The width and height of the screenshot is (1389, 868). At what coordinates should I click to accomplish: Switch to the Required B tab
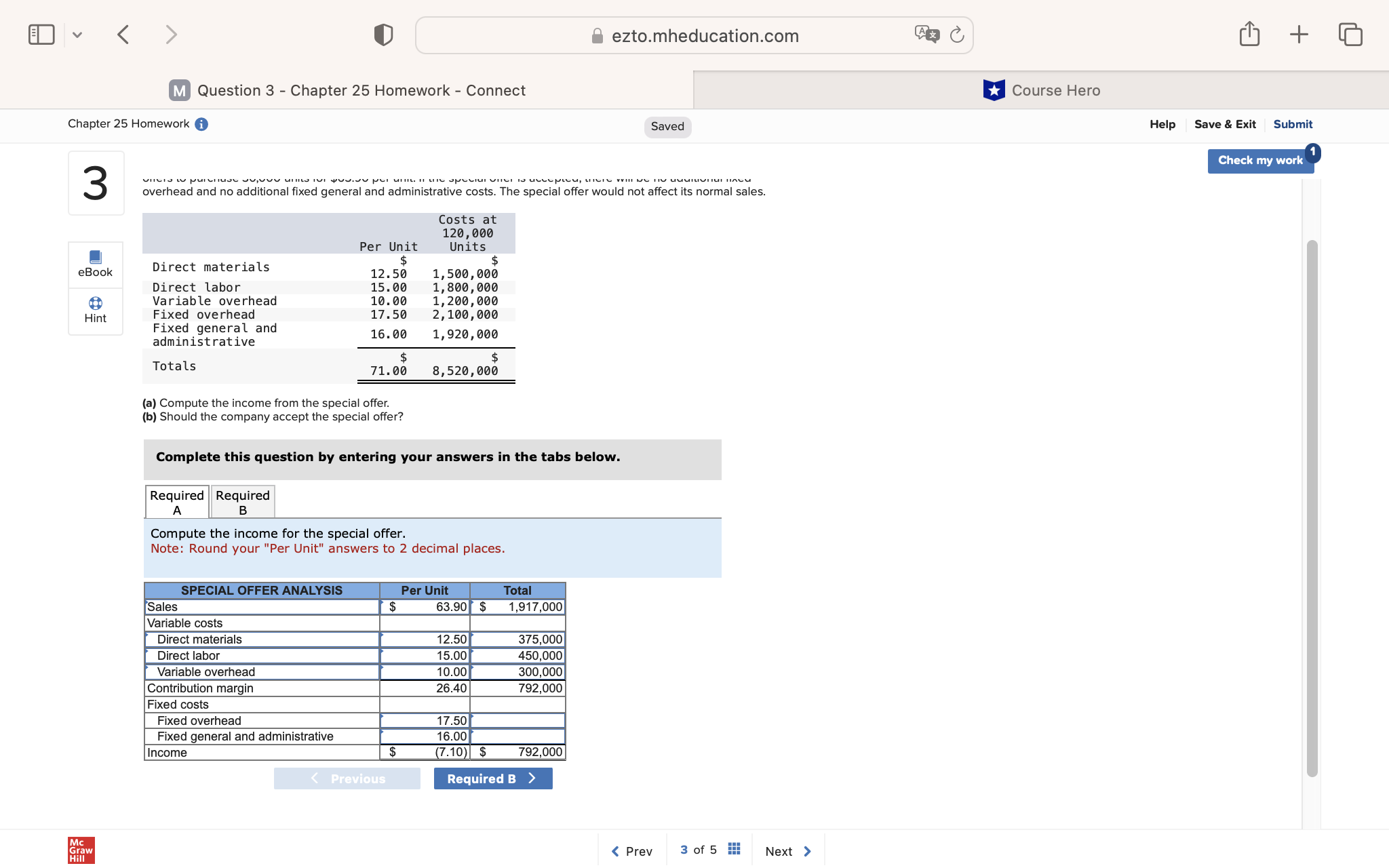click(x=243, y=502)
